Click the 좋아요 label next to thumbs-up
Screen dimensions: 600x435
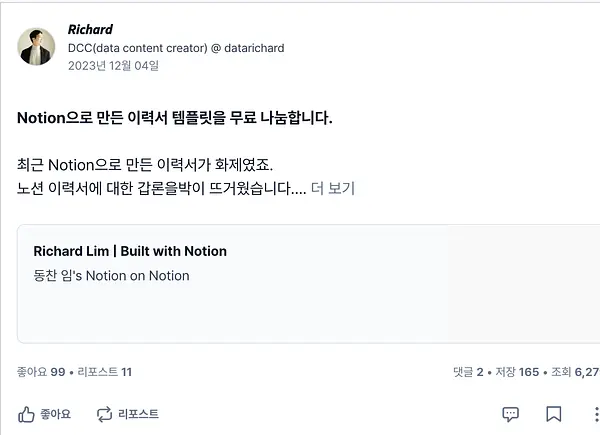click(x=55, y=414)
